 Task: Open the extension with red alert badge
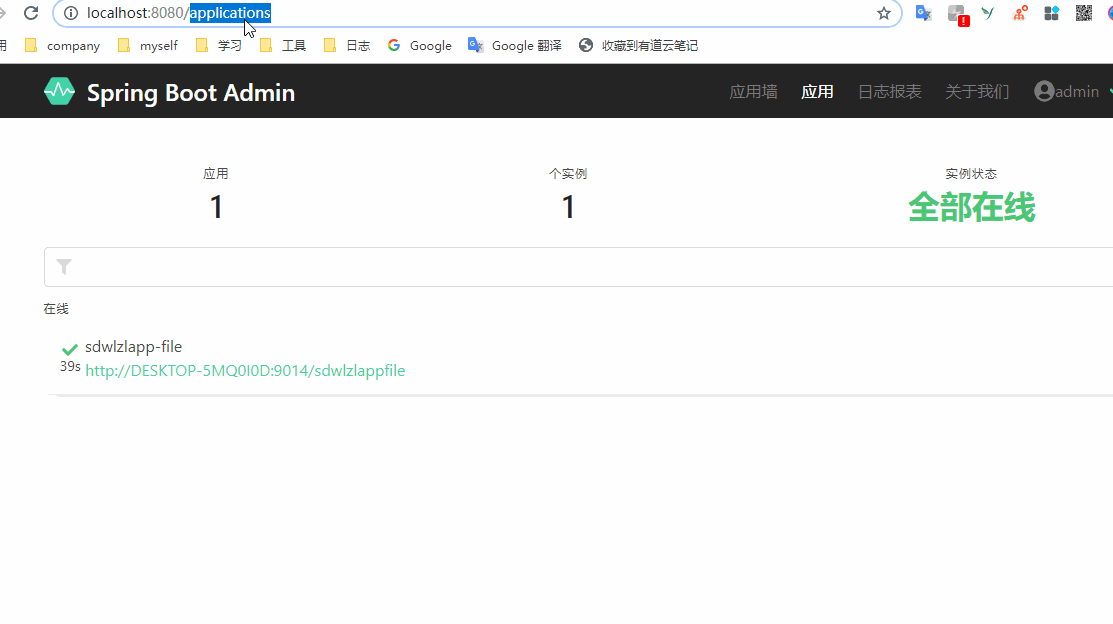(958, 14)
